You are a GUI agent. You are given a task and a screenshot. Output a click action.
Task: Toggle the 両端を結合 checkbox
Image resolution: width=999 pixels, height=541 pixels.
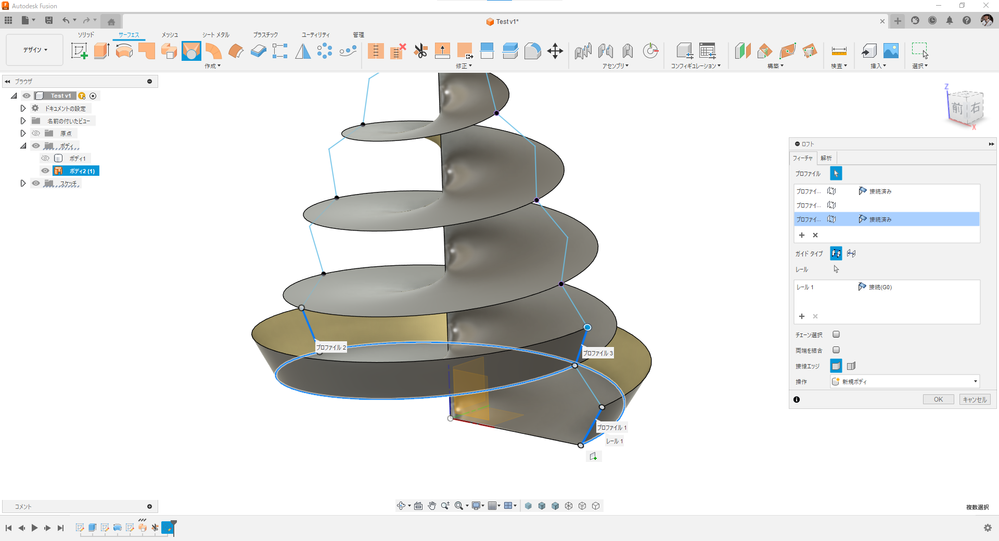coord(836,350)
